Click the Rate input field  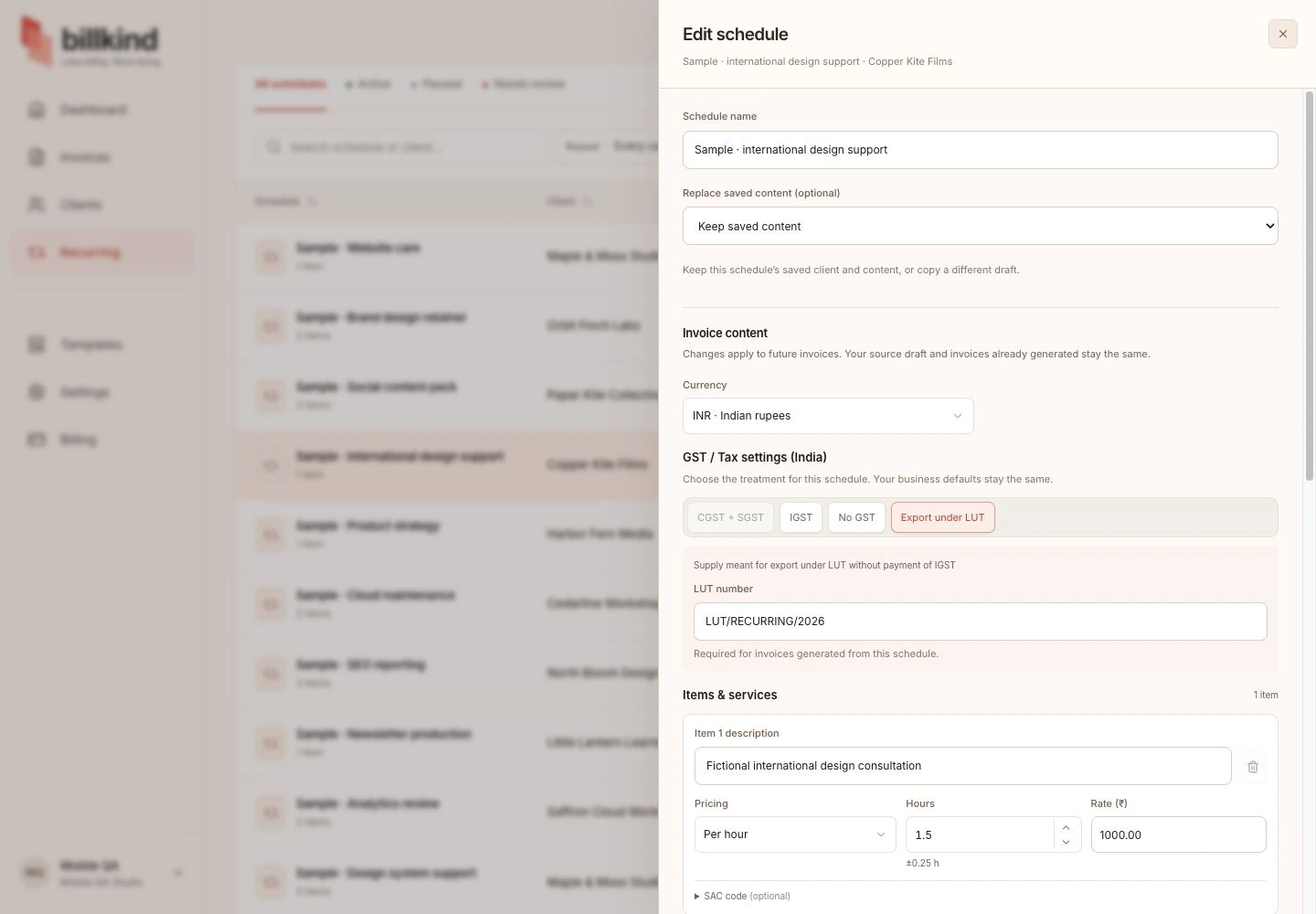click(x=1178, y=834)
